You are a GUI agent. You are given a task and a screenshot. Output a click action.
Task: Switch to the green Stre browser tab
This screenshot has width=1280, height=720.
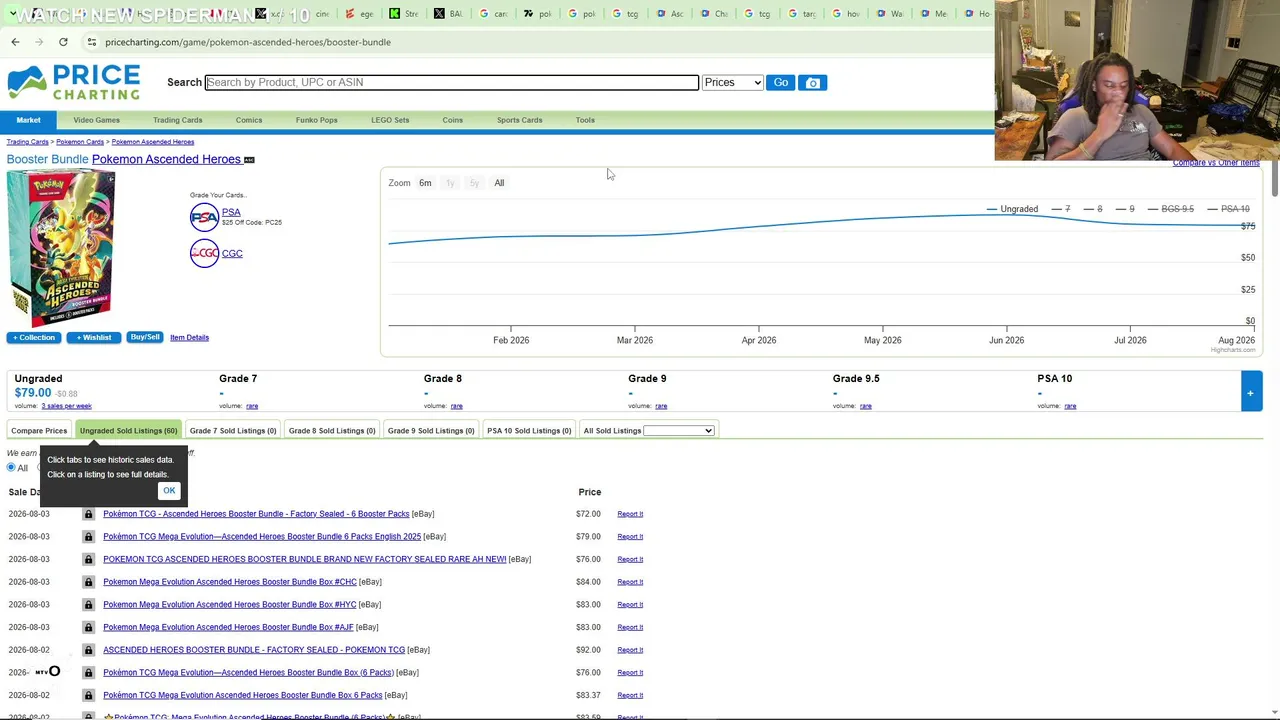[405, 14]
